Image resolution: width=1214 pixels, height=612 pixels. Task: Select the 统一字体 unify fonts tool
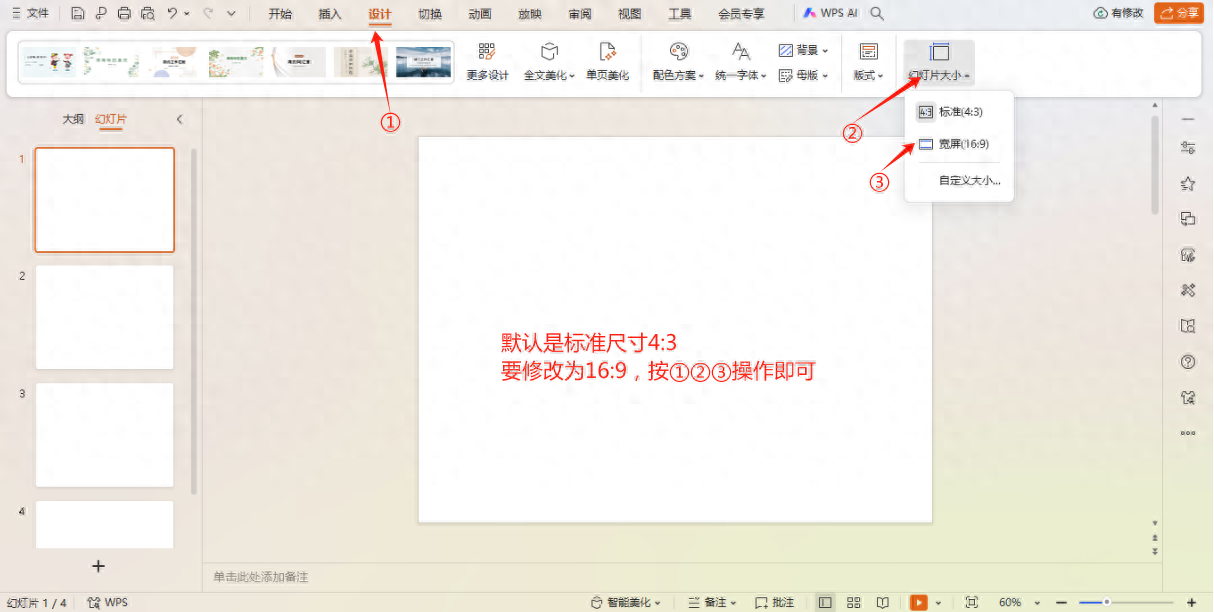click(x=738, y=61)
